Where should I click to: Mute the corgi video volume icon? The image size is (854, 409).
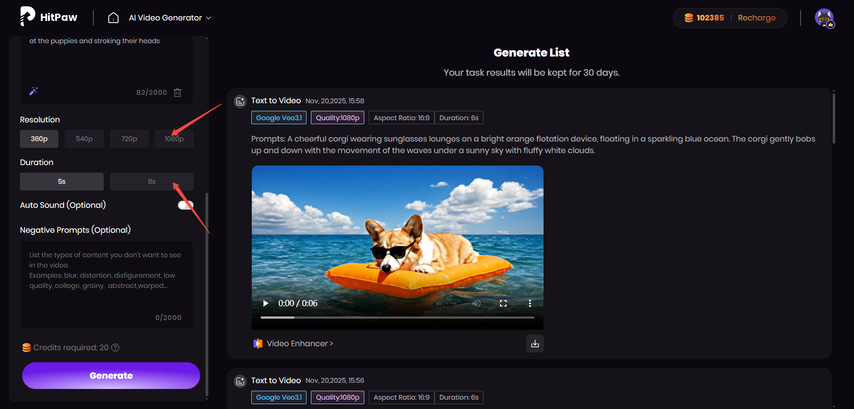(x=477, y=303)
